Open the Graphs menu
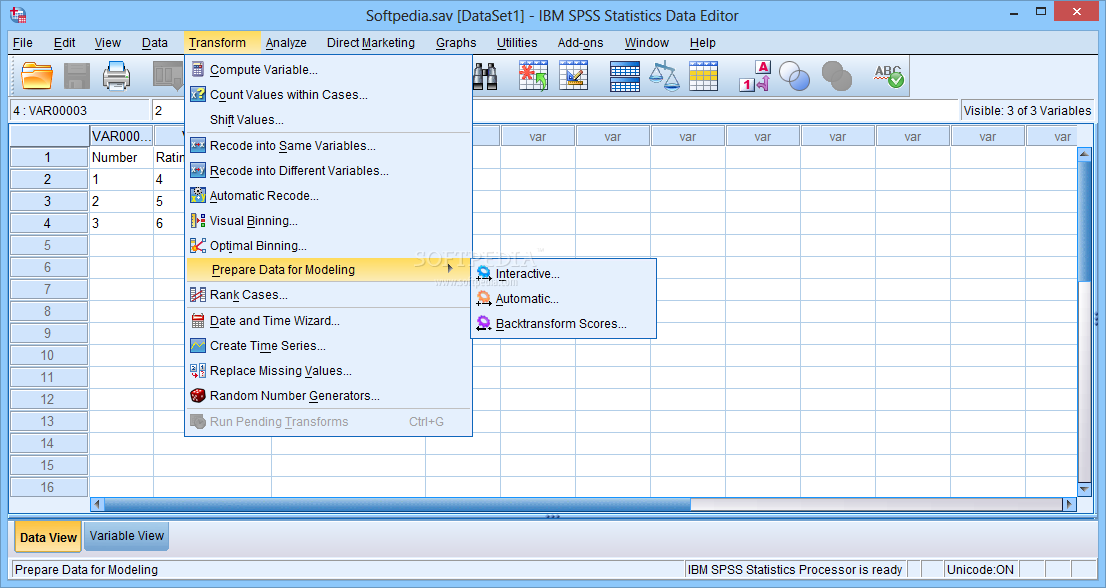 (x=456, y=42)
